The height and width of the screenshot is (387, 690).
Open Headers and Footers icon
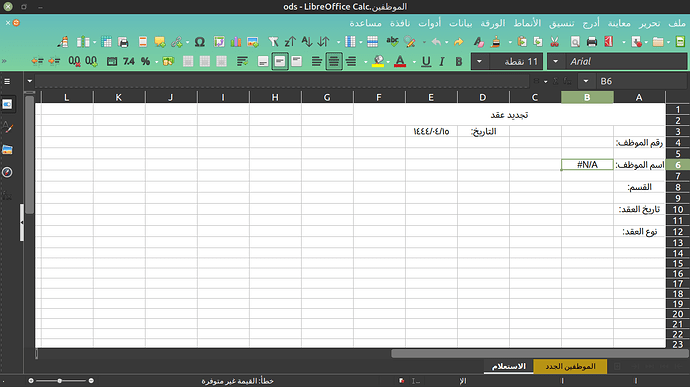tap(143, 42)
